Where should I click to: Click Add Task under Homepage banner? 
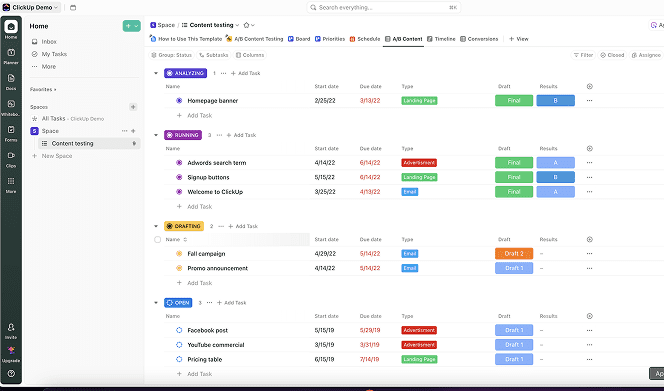195,115
